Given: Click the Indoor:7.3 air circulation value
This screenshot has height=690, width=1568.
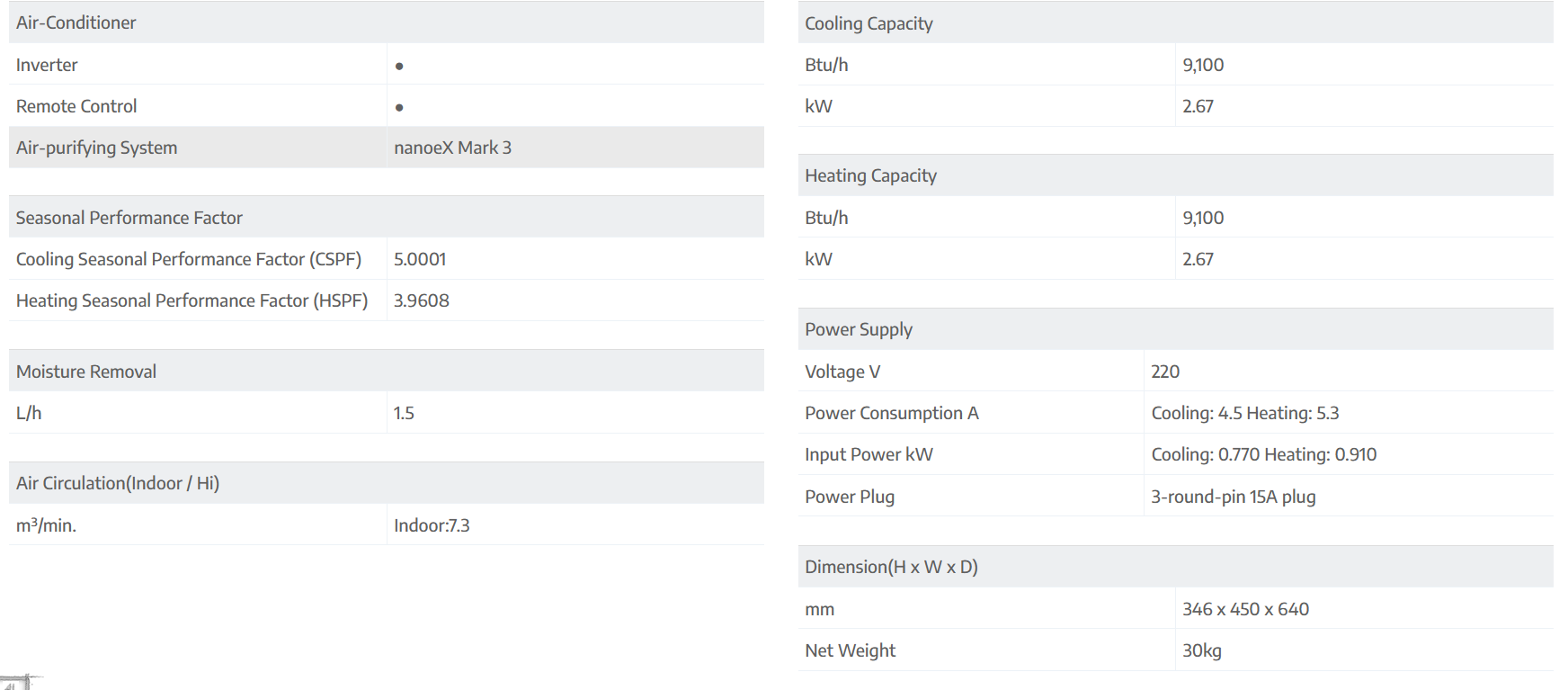Looking at the screenshot, I should pyautogui.click(x=432, y=525).
